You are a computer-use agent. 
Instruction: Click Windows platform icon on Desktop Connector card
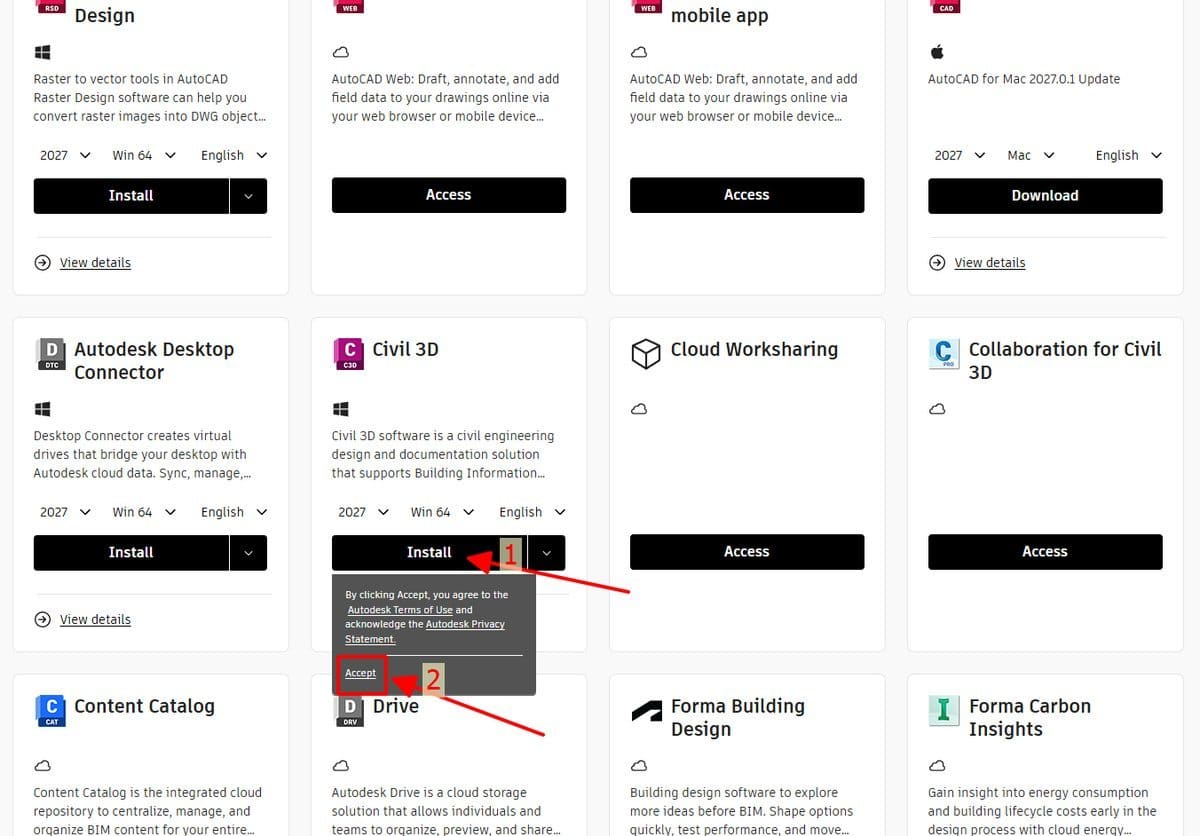42,409
